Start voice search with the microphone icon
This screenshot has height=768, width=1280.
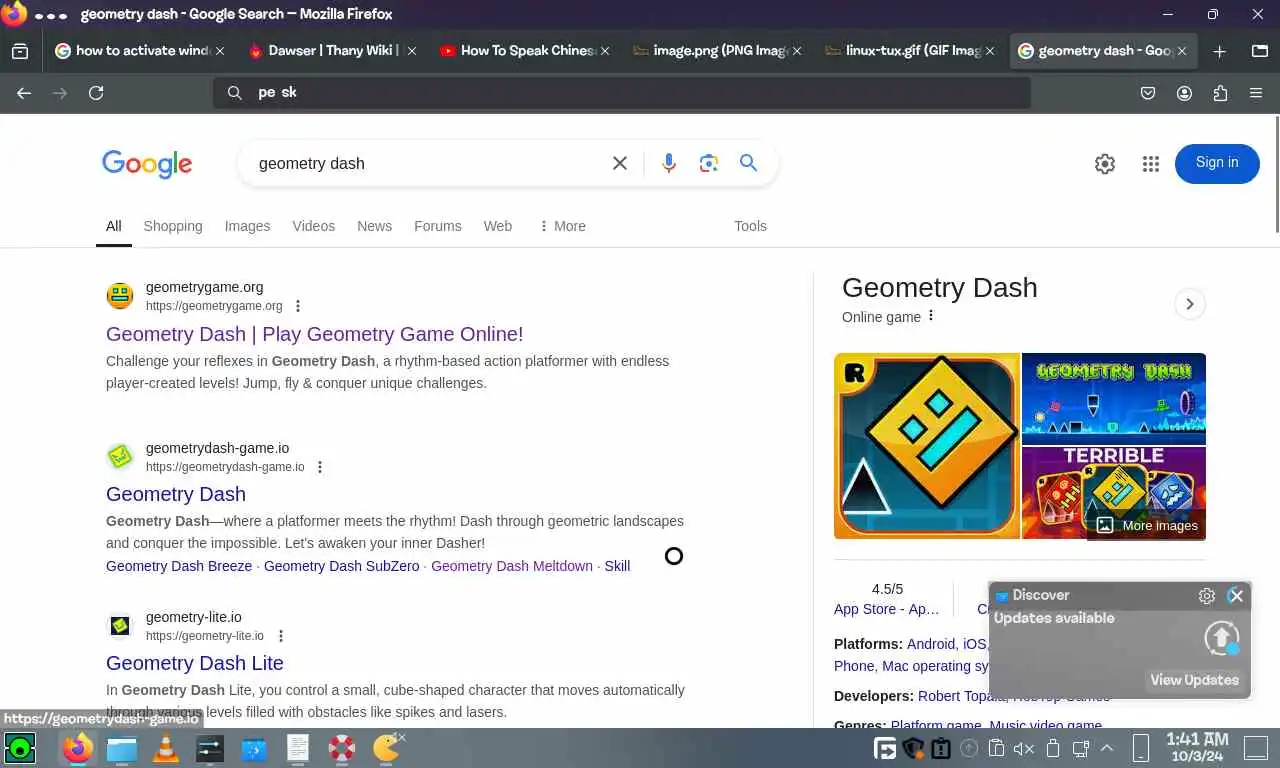coord(669,163)
